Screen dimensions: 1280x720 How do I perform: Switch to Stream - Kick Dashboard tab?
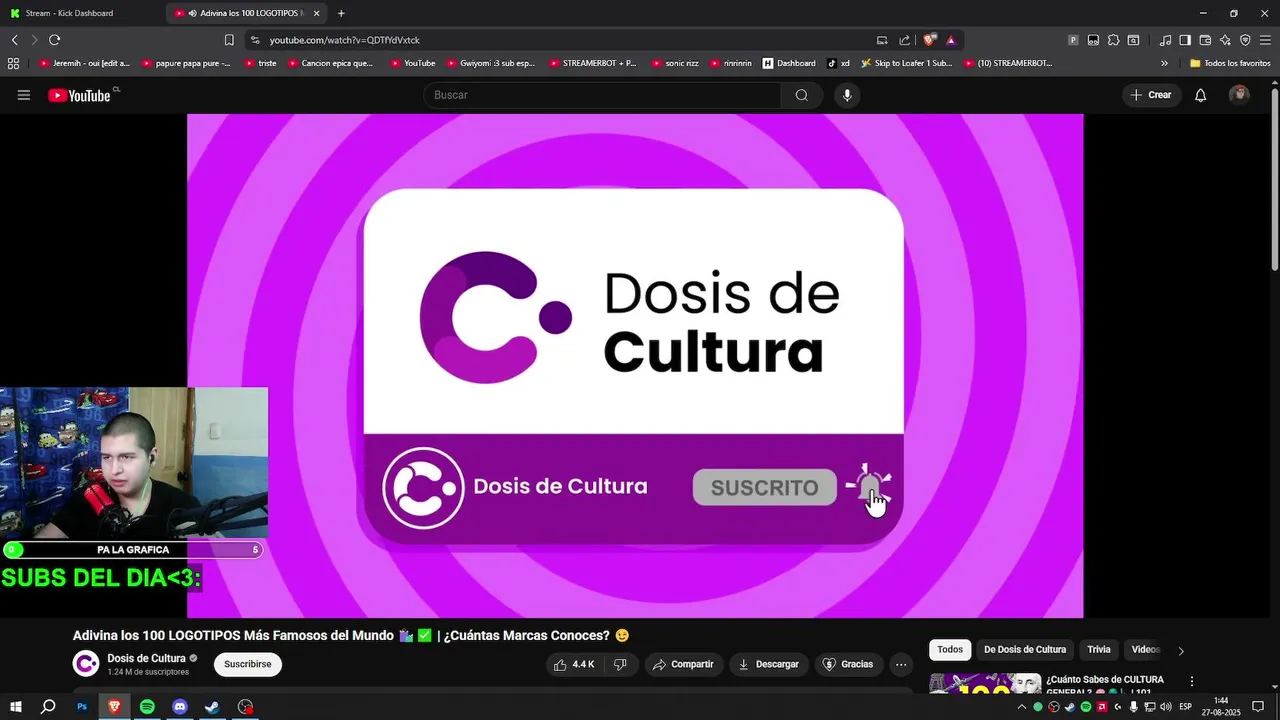[82, 13]
